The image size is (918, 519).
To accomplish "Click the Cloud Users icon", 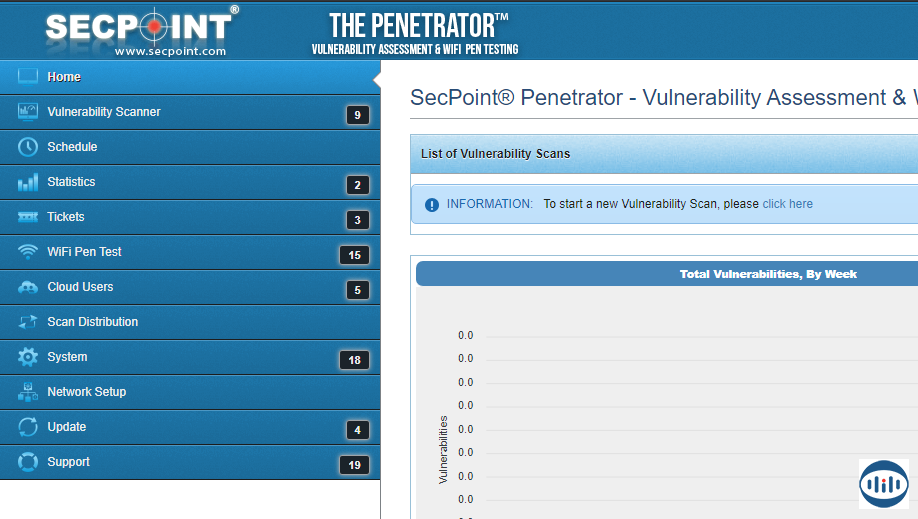I will (x=28, y=287).
